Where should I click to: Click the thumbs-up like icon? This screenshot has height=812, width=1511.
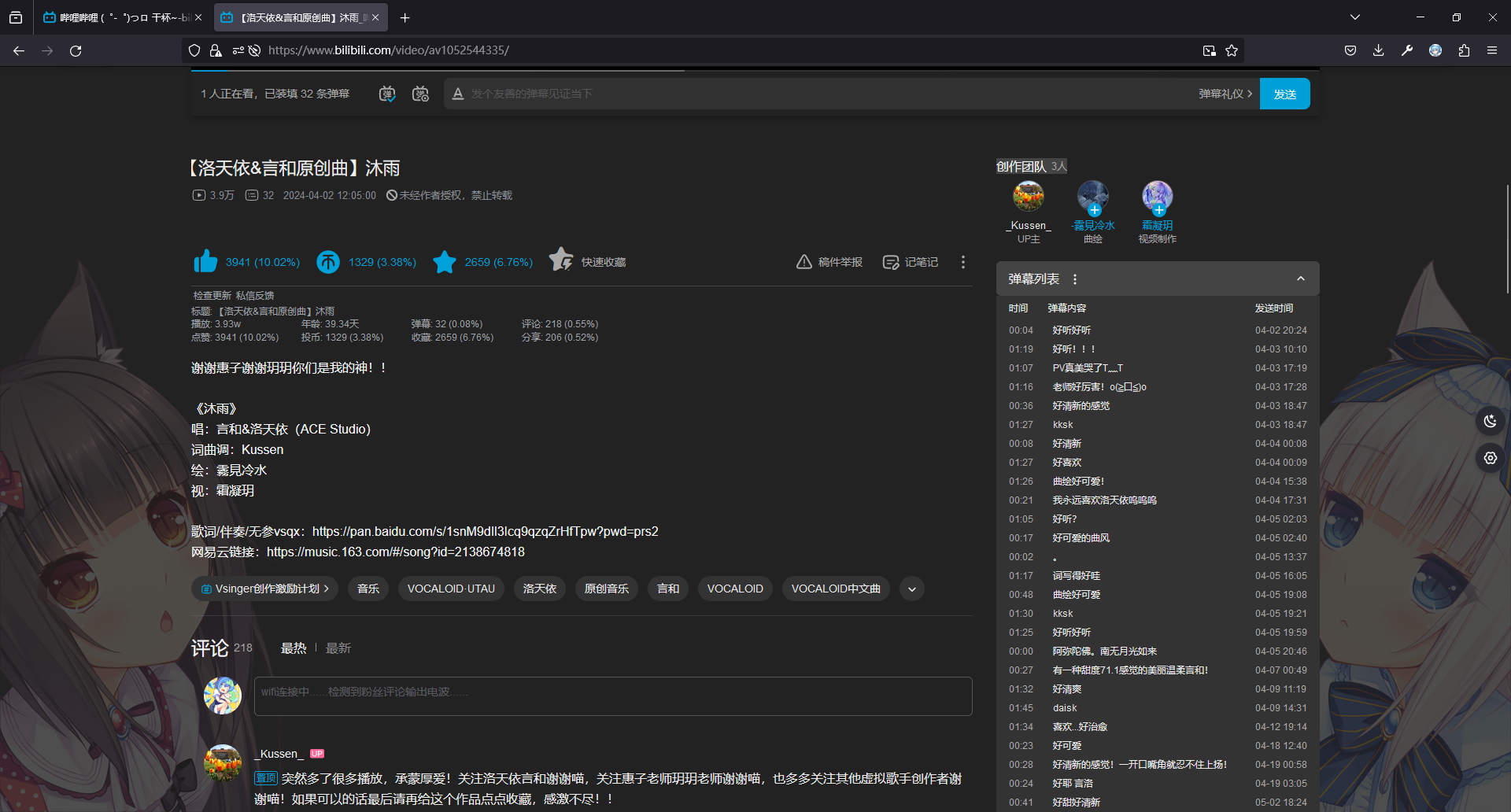click(x=205, y=262)
